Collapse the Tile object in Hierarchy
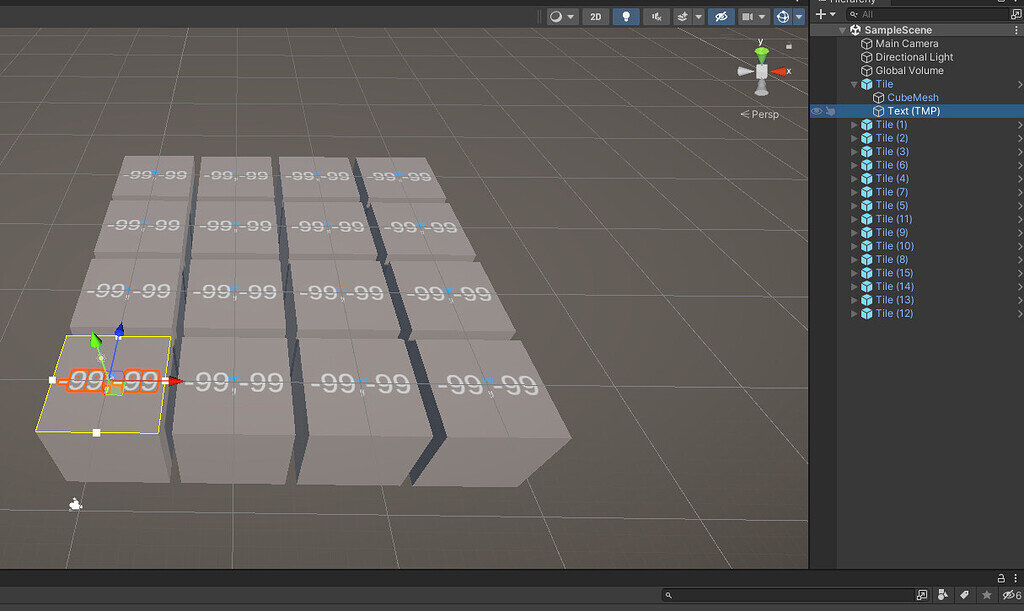Viewport: 1024px width, 611px height. tap(854, 84)
